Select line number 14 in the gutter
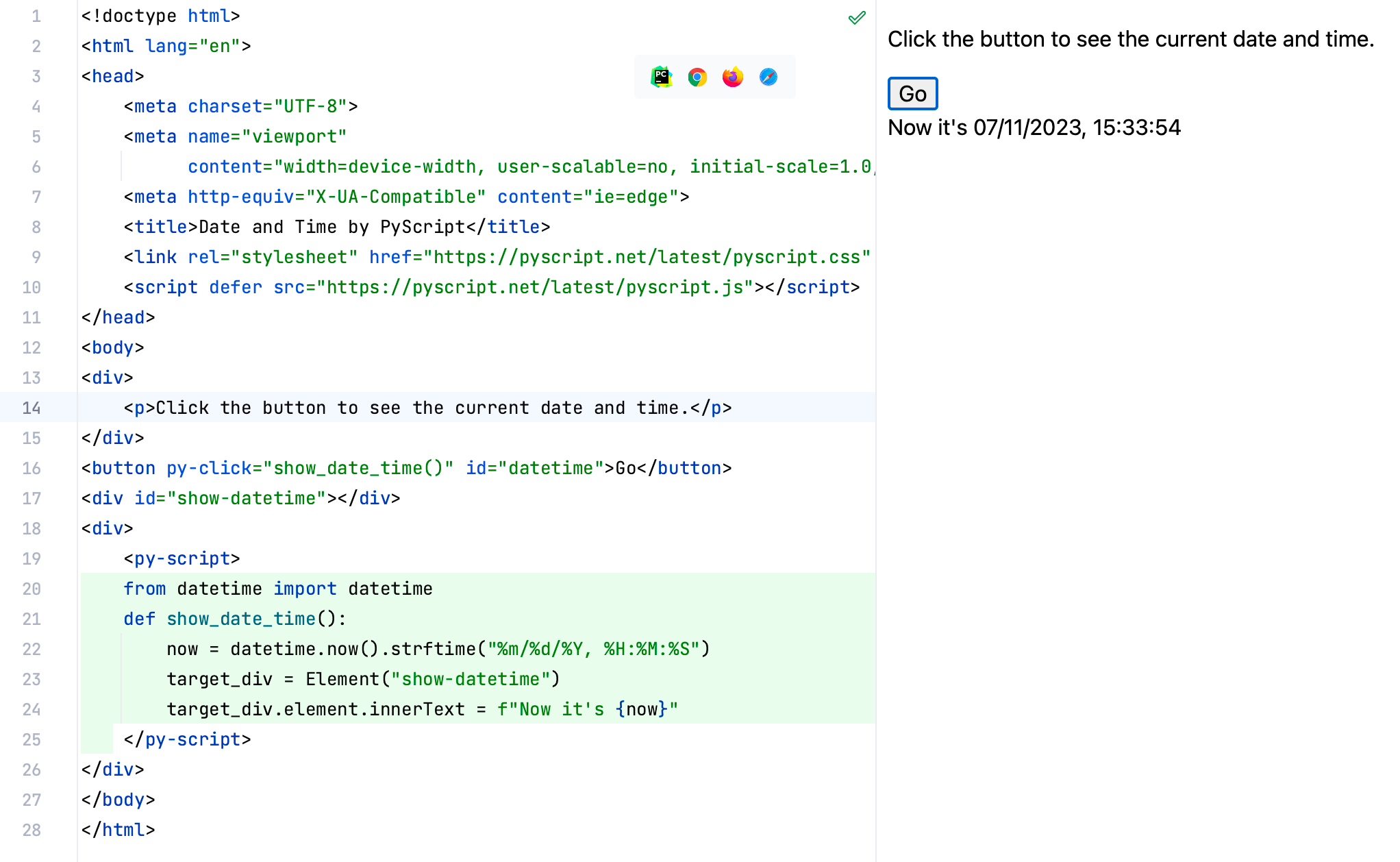The width and height of the screenshot is (1400, 862). [x=32, y=408]
